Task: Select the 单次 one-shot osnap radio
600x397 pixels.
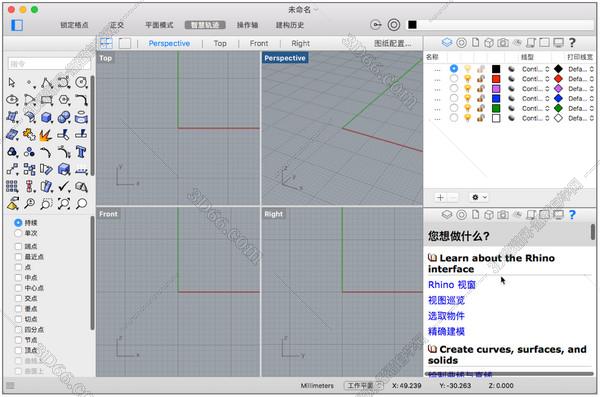Action: coord(18,233)
